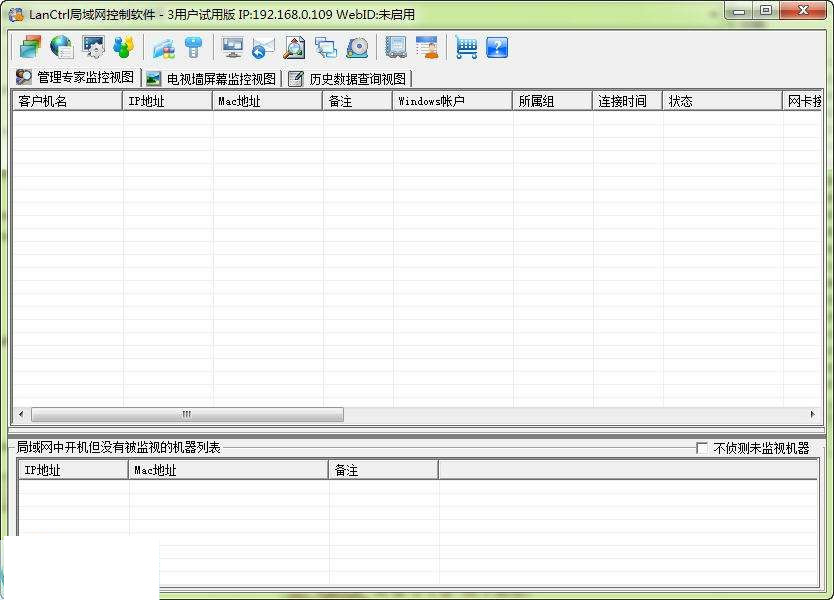Image resolution: width=834 pixels, height=600 pixels.
Task: Click the disc media toolbar icon
Action: click(x=357, y=47)
